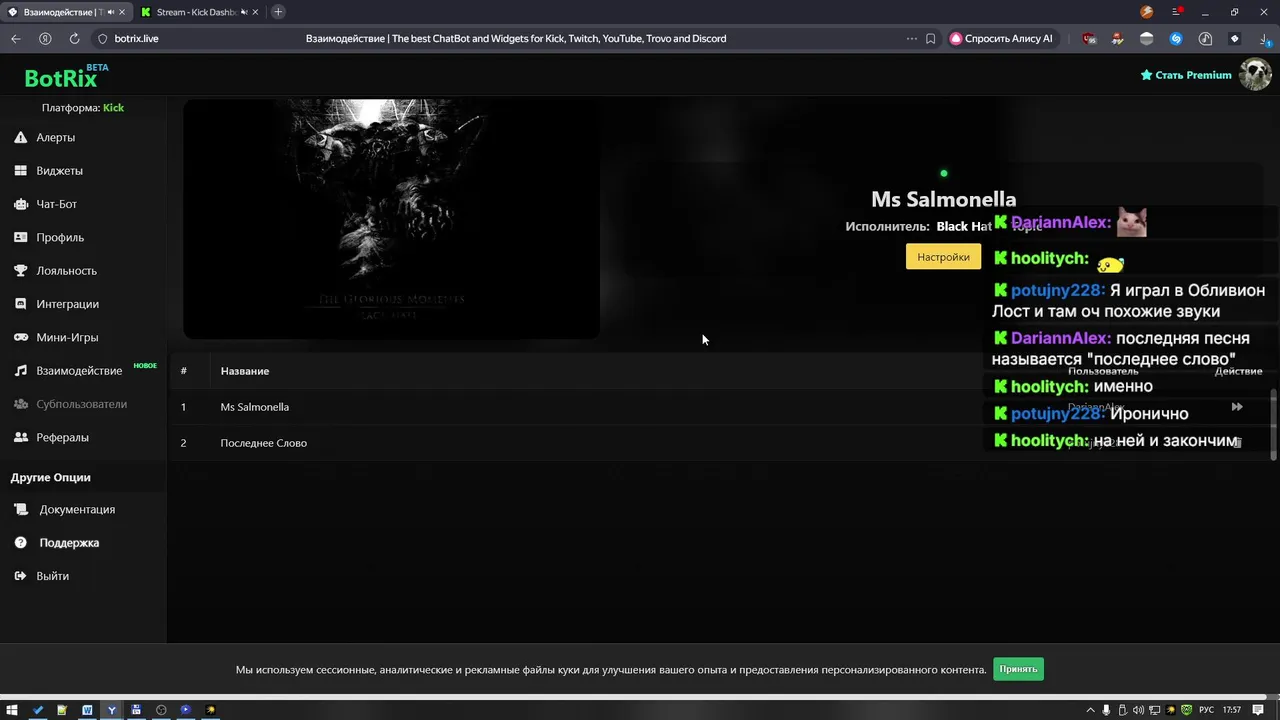1280x720 pixels.
Task: Skip Ms Salmonella with the fast-forward icon
Action: tap(1237, 407)
